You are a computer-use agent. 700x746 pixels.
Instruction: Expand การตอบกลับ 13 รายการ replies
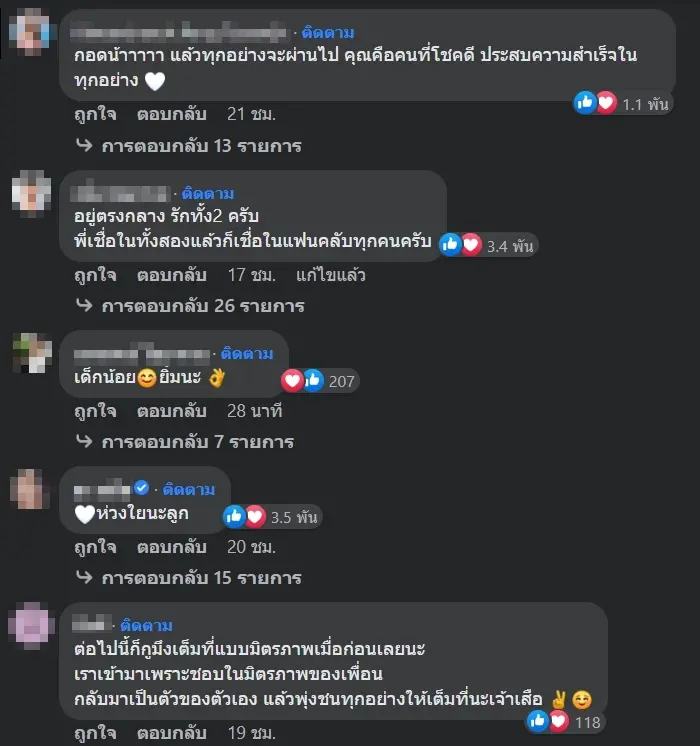click(x=188, y=146)
